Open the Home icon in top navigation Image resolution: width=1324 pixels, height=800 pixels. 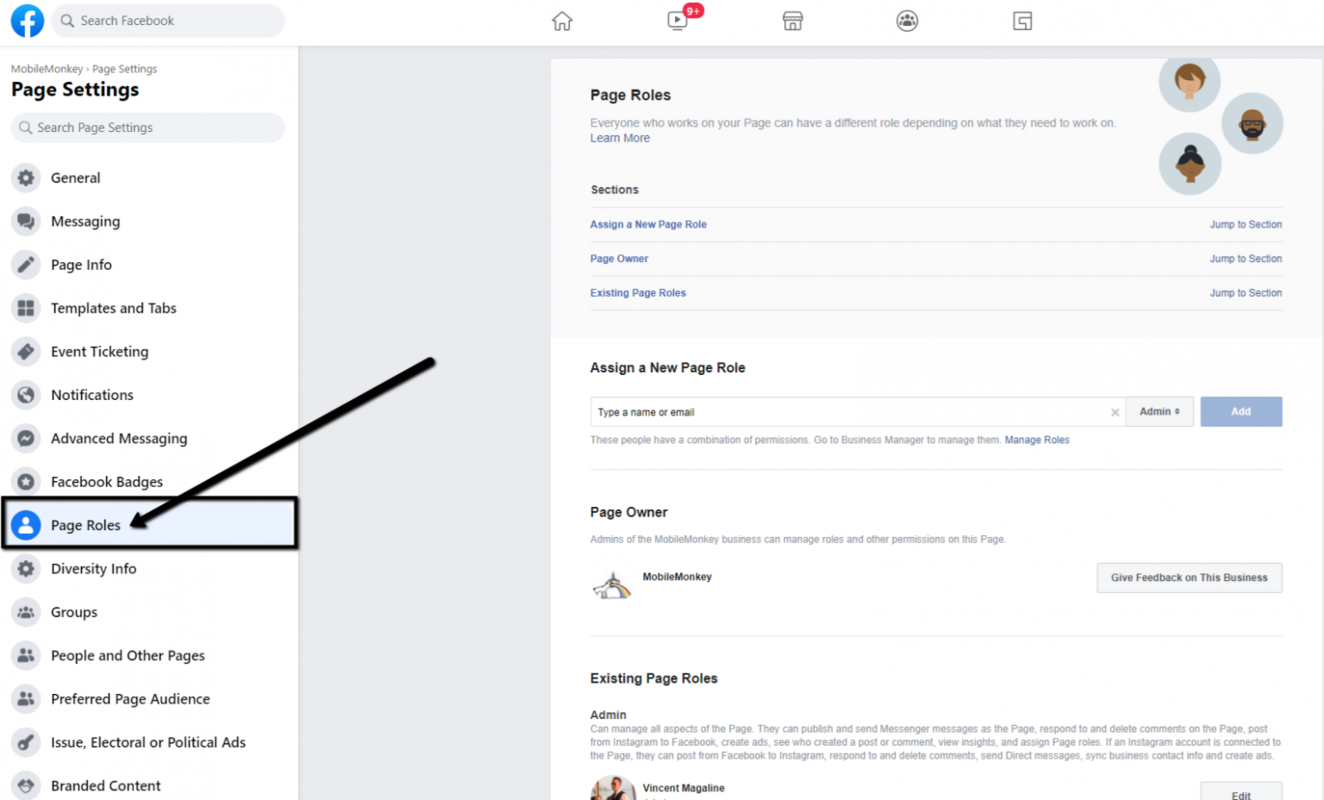click(562, 21)
